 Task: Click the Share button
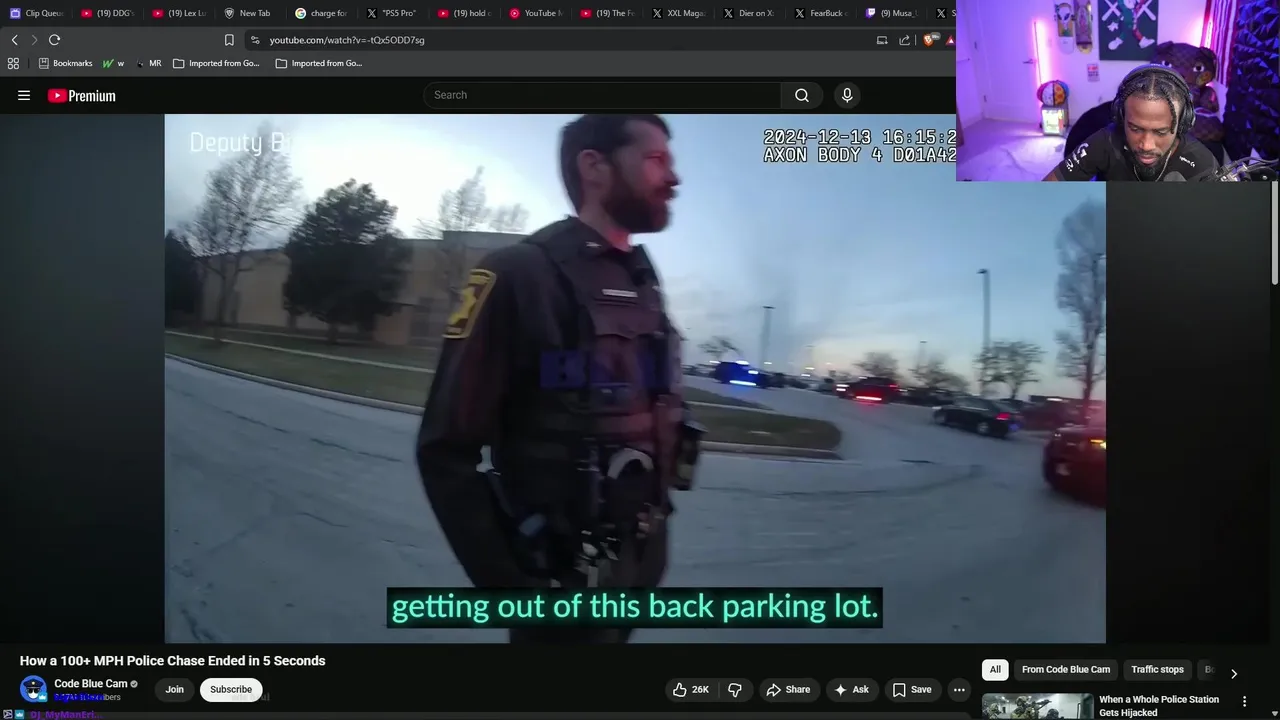click(x=788, y=690)
